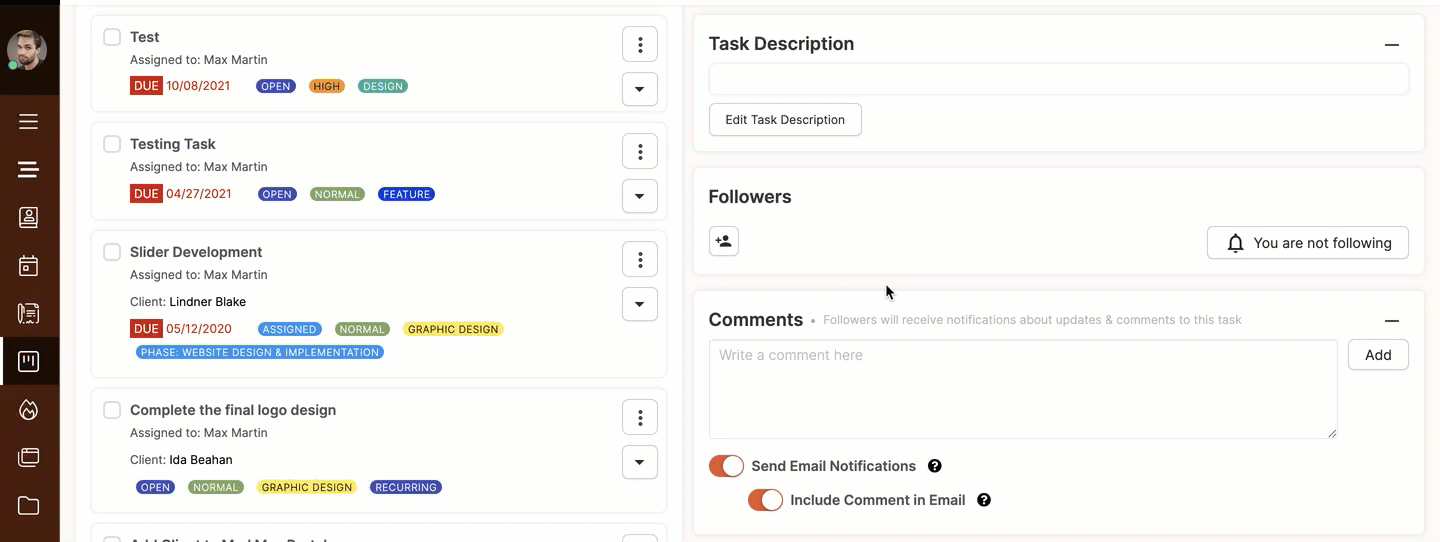Toggle Send Email Notifications switch
The height and width of the screenshot is (542, 1440).
(x=727, y=466)
